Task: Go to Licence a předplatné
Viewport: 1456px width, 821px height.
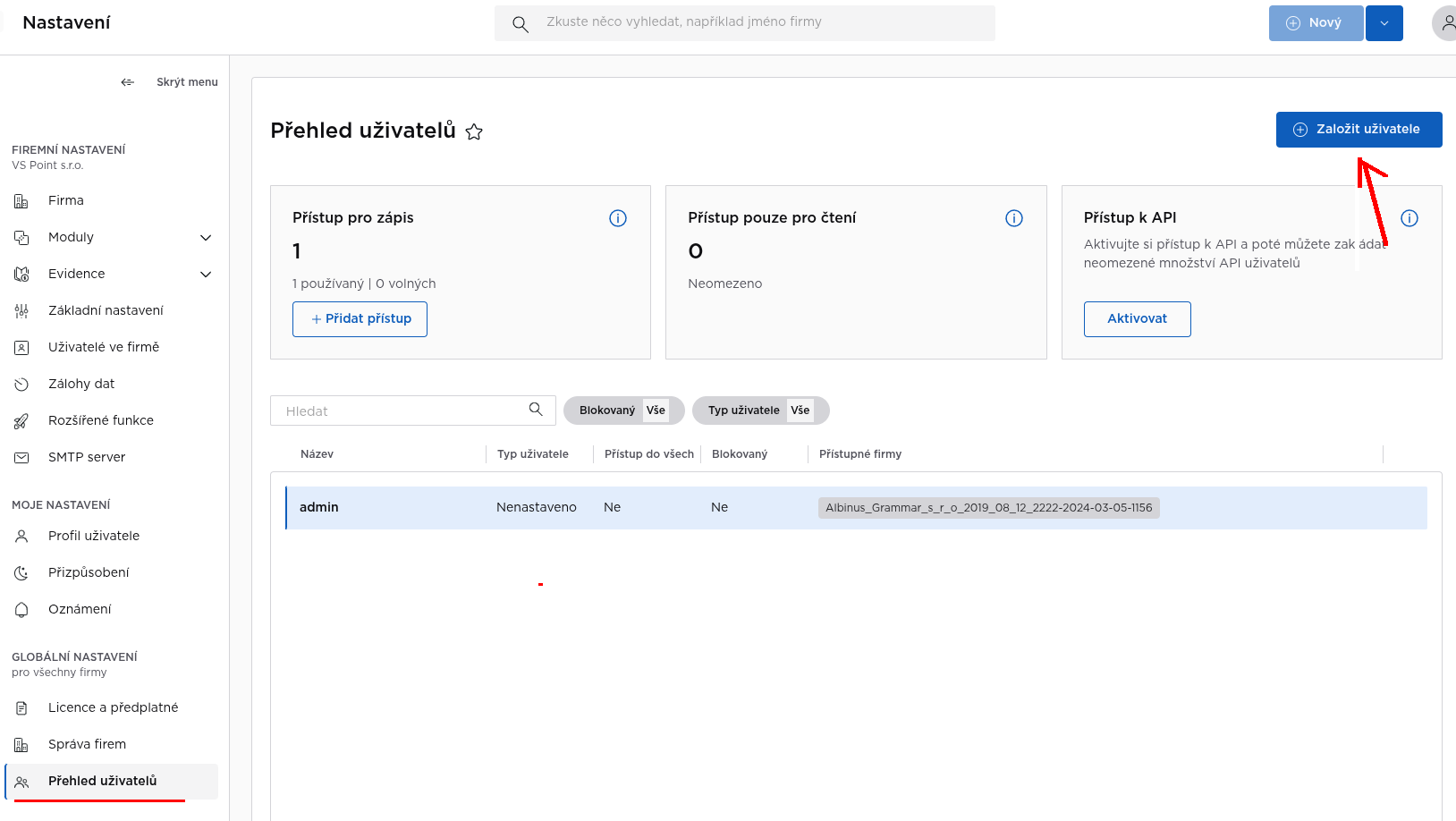Action: click(114, 707)
